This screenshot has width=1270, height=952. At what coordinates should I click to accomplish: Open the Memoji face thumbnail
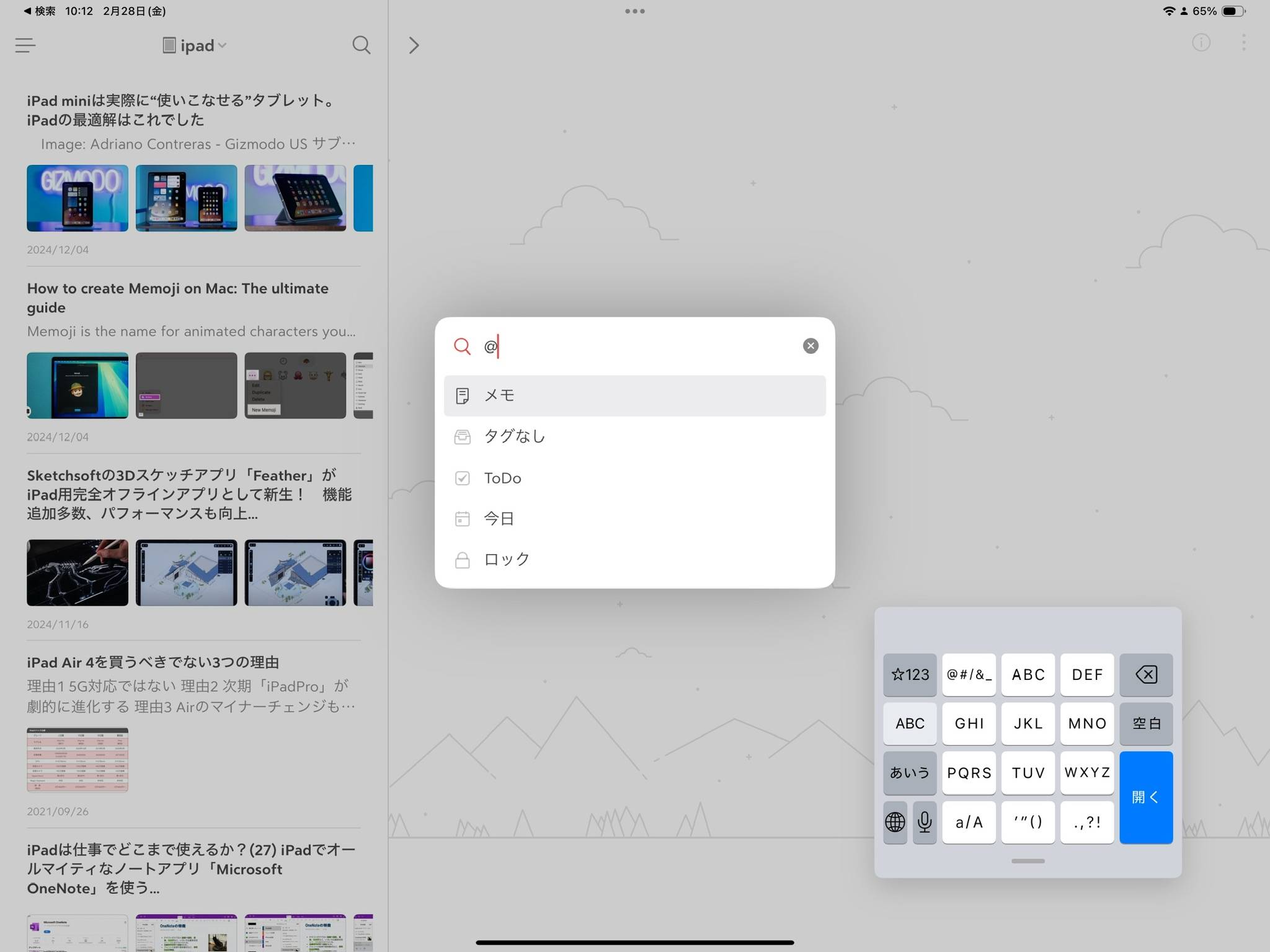tap(78, 386)
